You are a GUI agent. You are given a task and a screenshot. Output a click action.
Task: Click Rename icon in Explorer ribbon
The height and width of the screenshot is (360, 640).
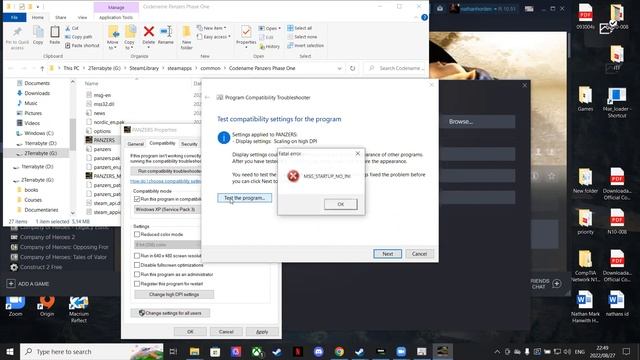tap(166, 35)
